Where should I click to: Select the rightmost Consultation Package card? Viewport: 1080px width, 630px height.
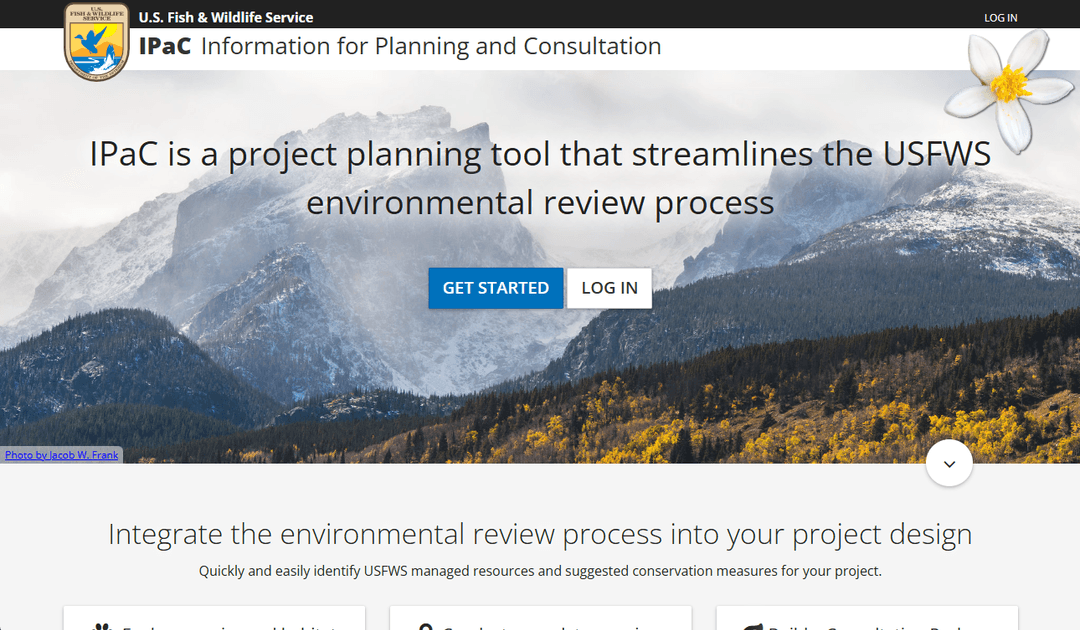(866, 618)
